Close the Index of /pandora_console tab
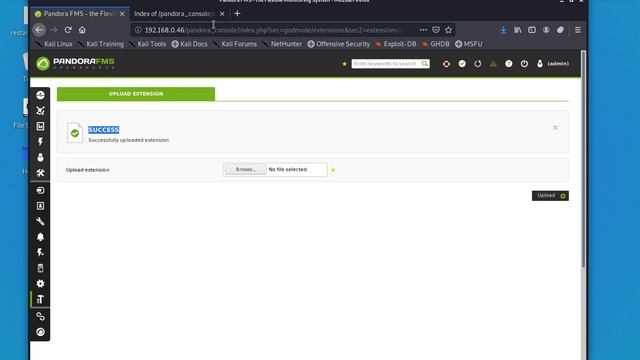The image size is (640, 360). [x=222, y=13]
